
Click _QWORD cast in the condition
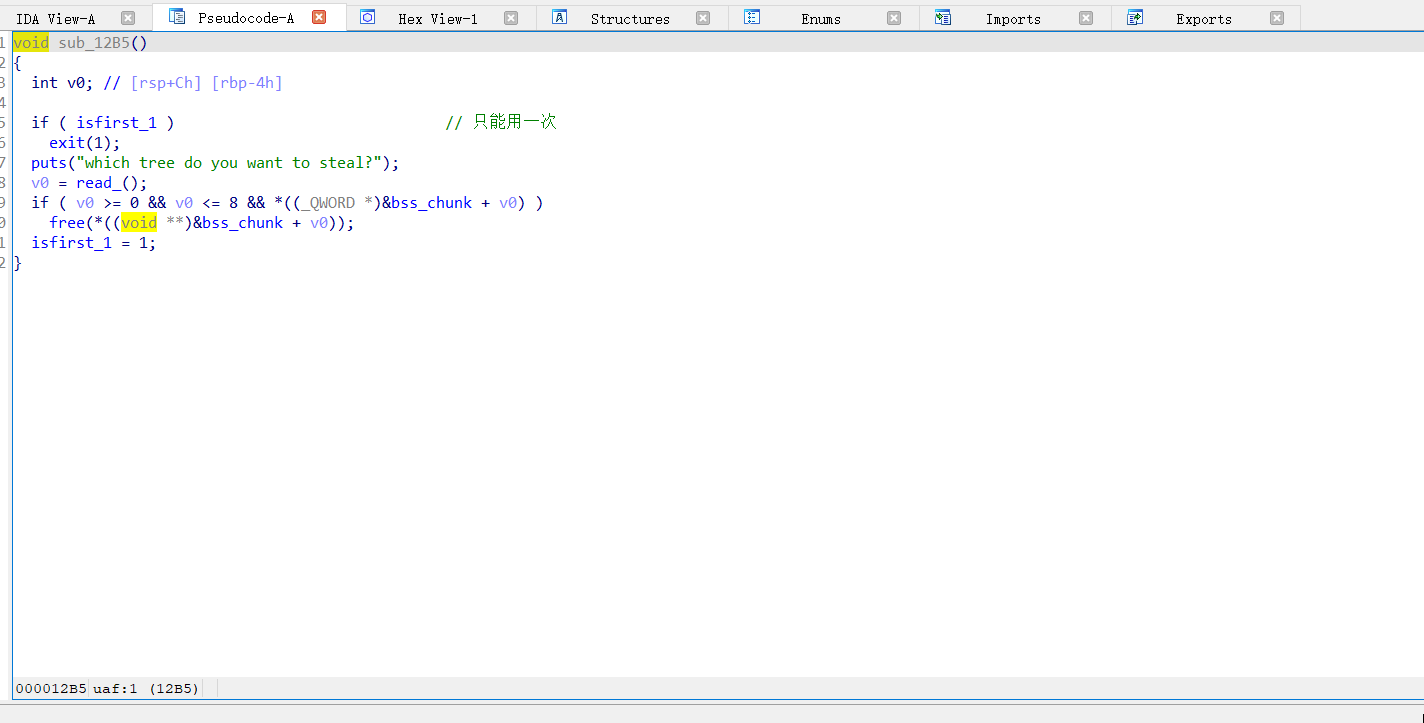click(328, 203)
